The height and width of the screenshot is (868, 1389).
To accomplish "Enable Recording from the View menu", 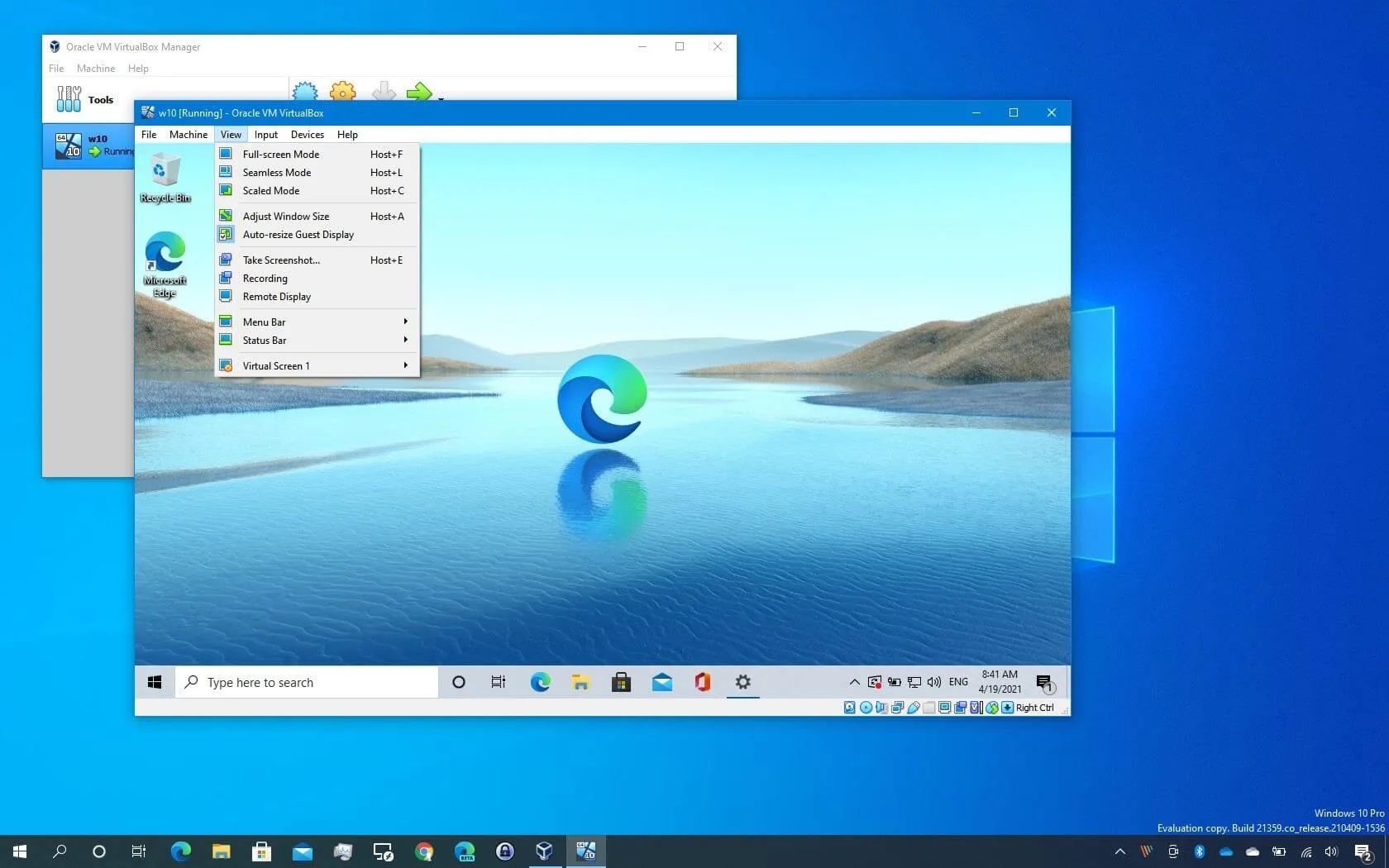I will pyautogui.click(x=265, y=278).
